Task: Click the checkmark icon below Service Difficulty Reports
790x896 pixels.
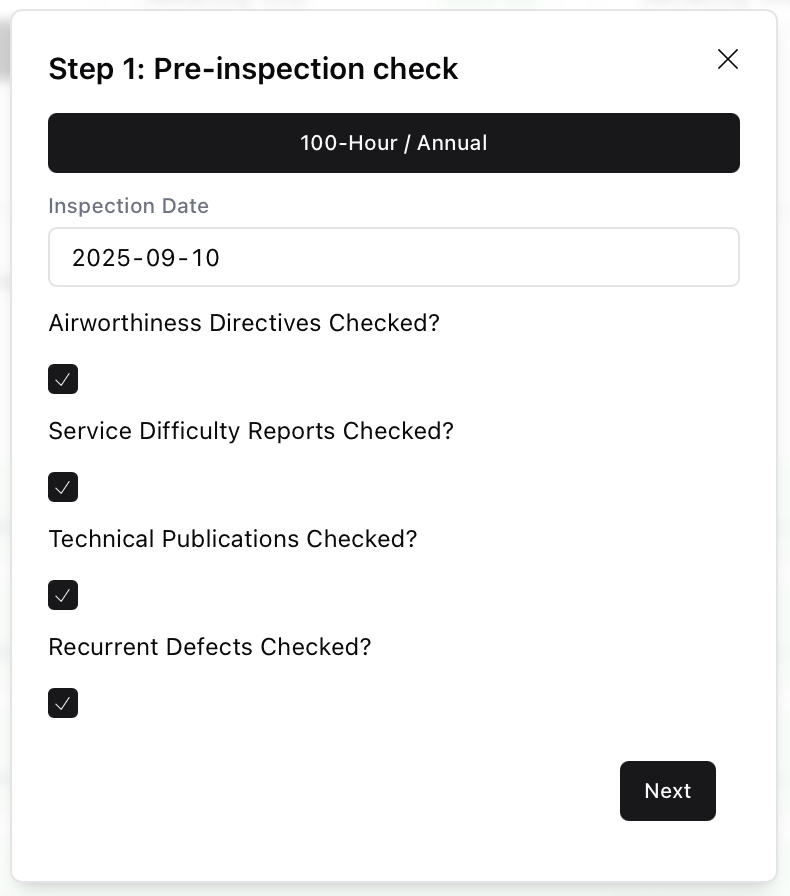Action: coord(63,487)
